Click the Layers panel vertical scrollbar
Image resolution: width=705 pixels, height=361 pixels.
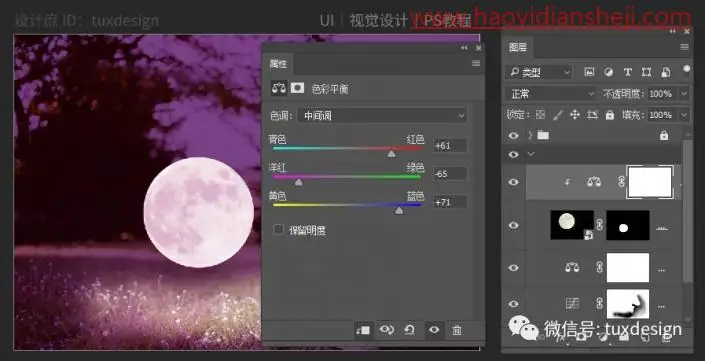coord(687,211)
